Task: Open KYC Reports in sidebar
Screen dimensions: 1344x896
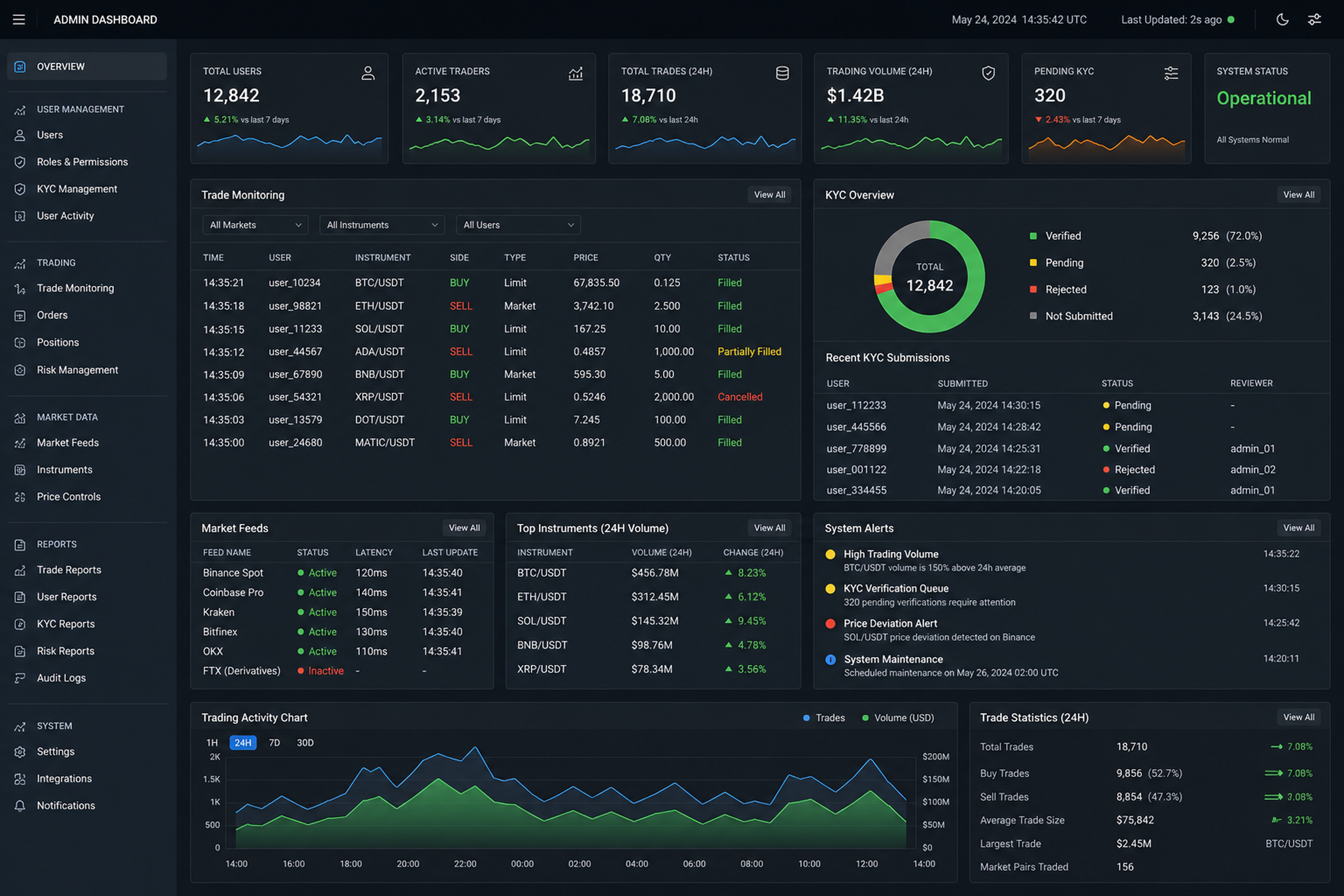Action: point(66,624)
